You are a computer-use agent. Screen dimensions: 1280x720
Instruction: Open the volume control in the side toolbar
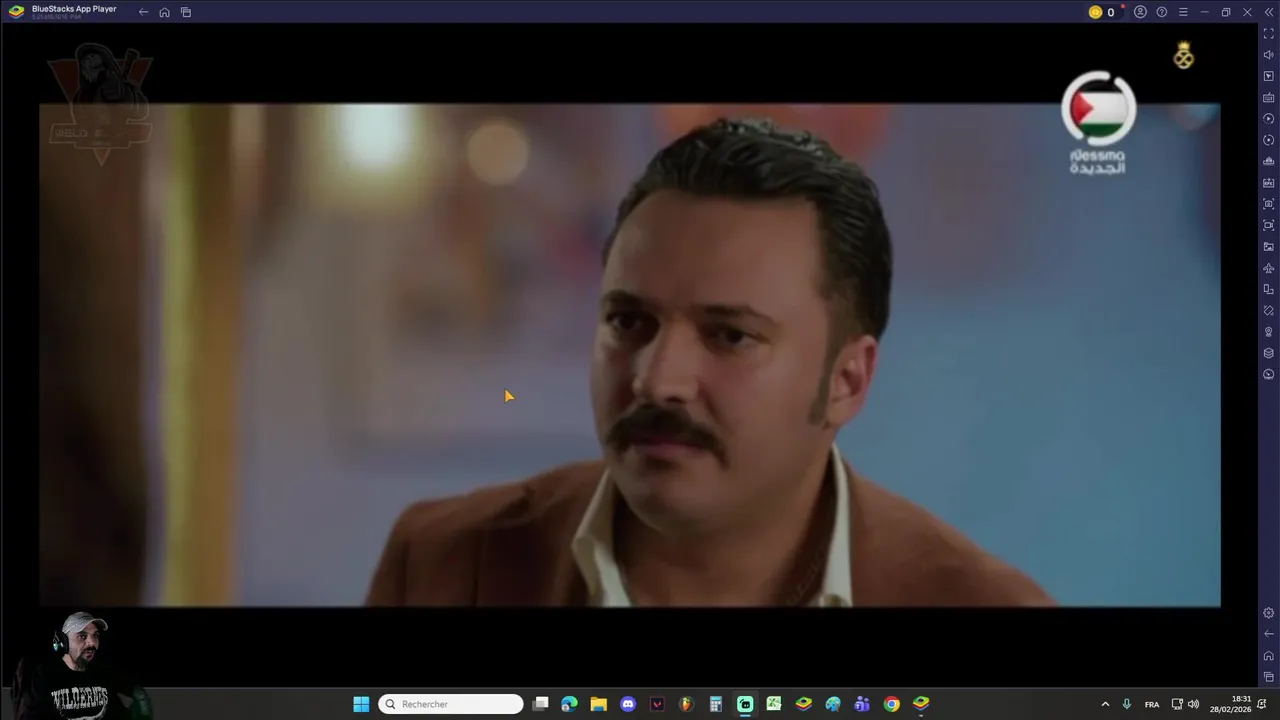[x=1269, y=55]
